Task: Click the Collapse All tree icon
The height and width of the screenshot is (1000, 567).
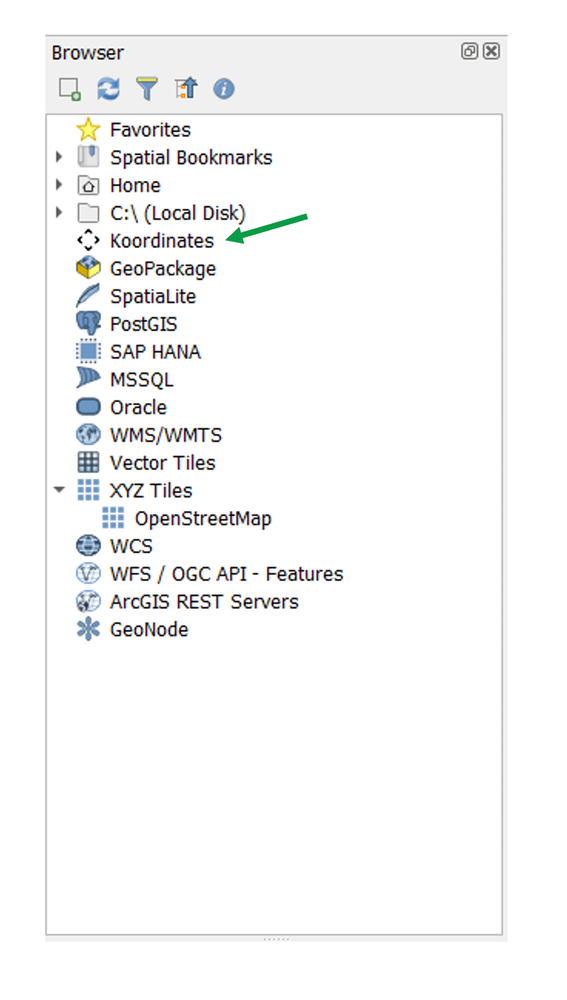Action: click(x=186, y=89)
